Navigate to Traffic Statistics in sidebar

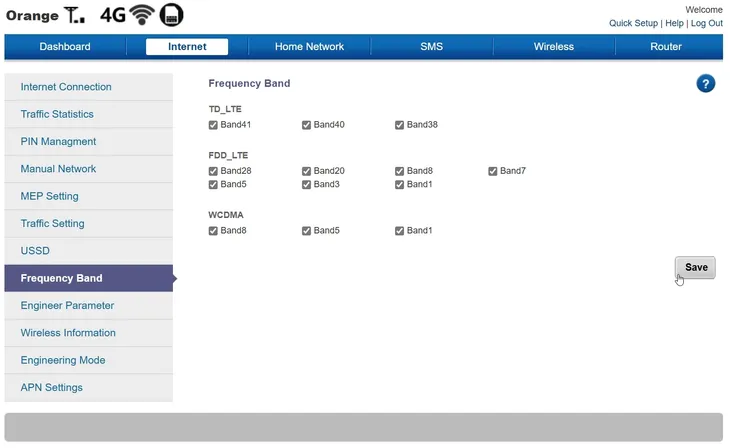tap(57, 114)
